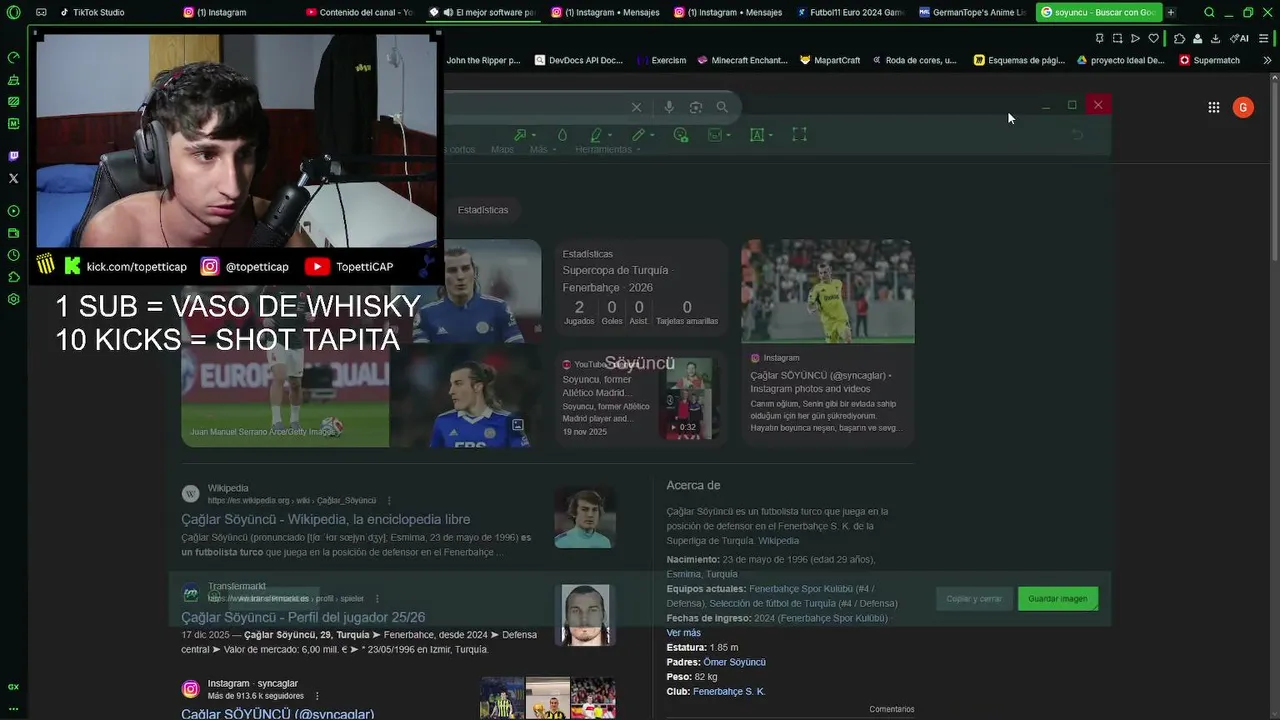1280x720 pixels.
Task: Click the capture full area selection icon
Action: pyautogui.click(x=799, y=135)
